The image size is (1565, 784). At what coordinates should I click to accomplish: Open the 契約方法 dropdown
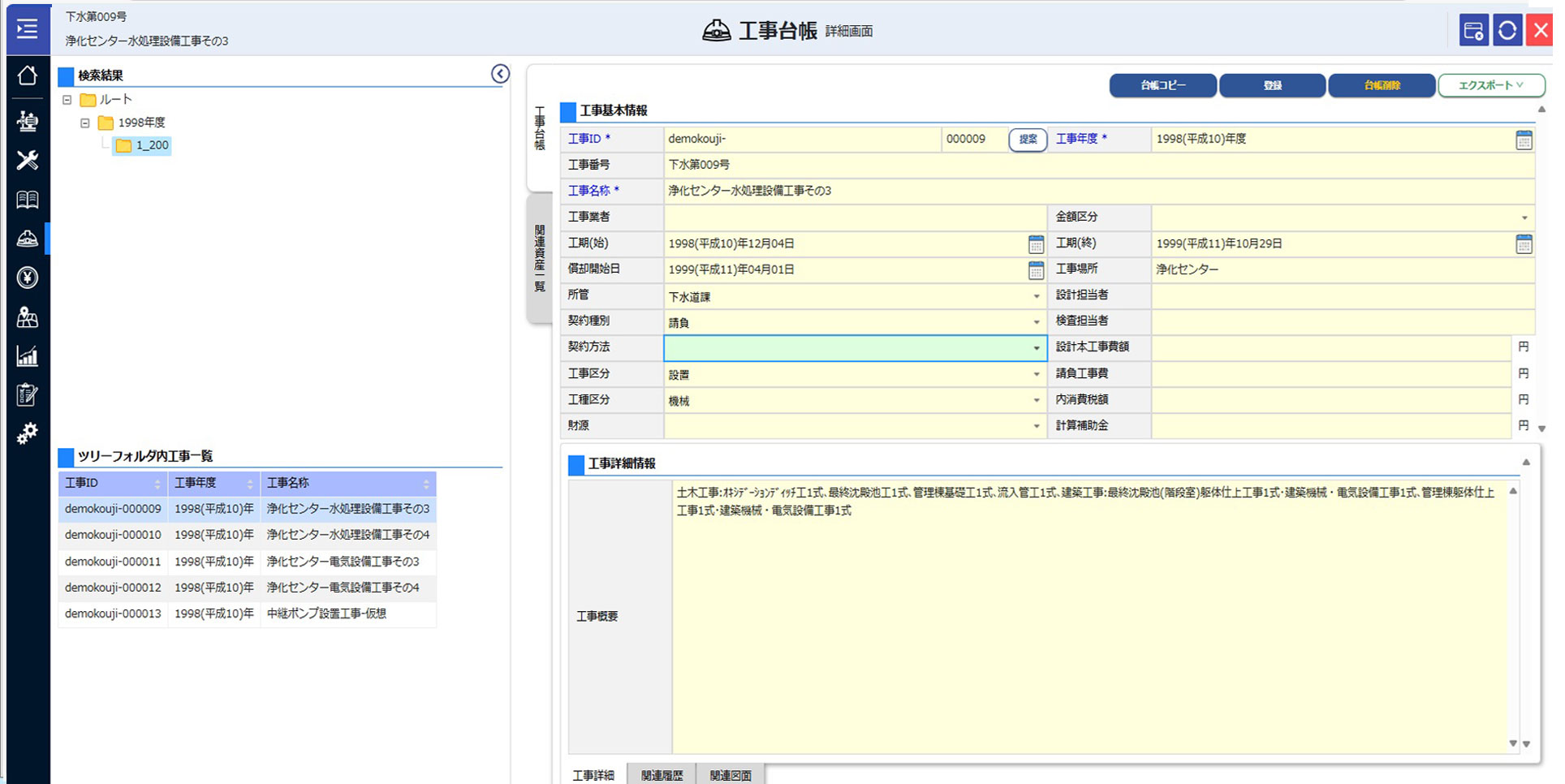click(x=1036, y=348)
